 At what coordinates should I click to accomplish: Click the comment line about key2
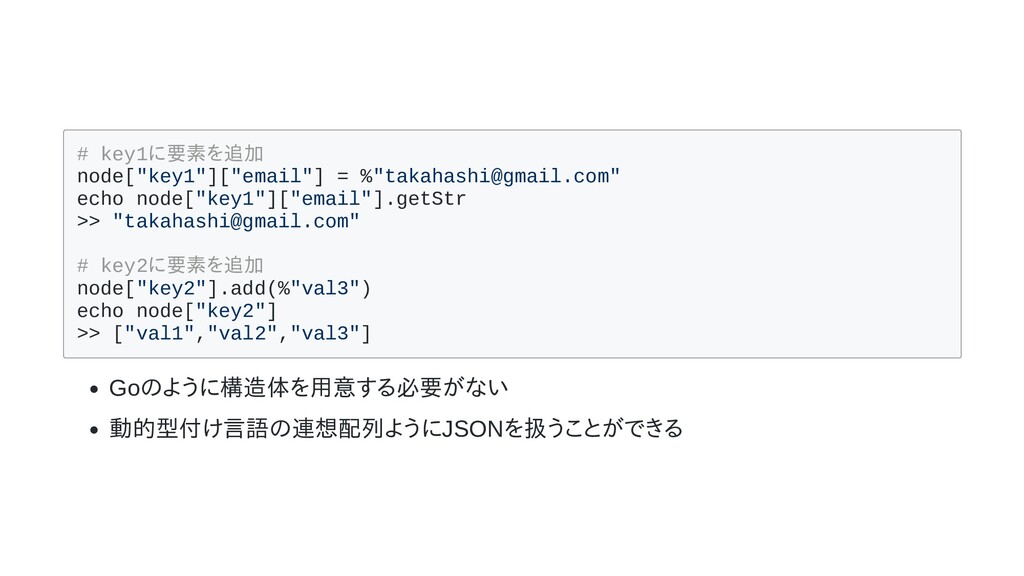point(170,266)
